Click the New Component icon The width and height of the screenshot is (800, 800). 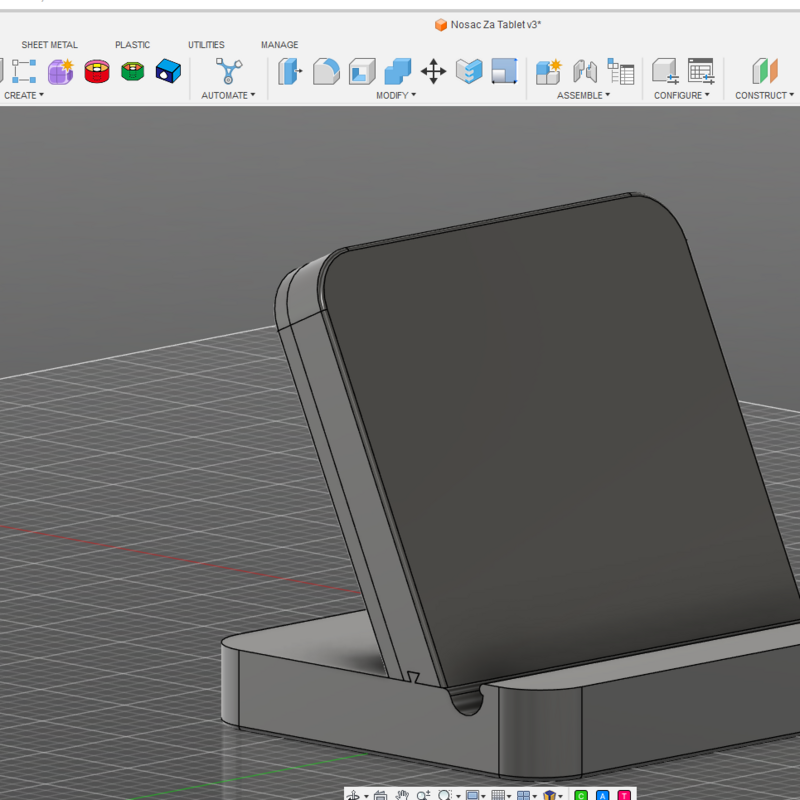(x=548, y=71)
